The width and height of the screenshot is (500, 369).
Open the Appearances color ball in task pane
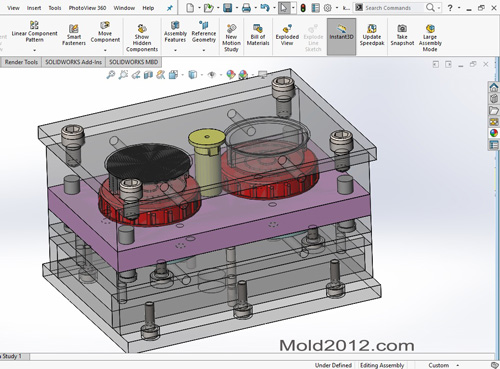coord(494,133)
